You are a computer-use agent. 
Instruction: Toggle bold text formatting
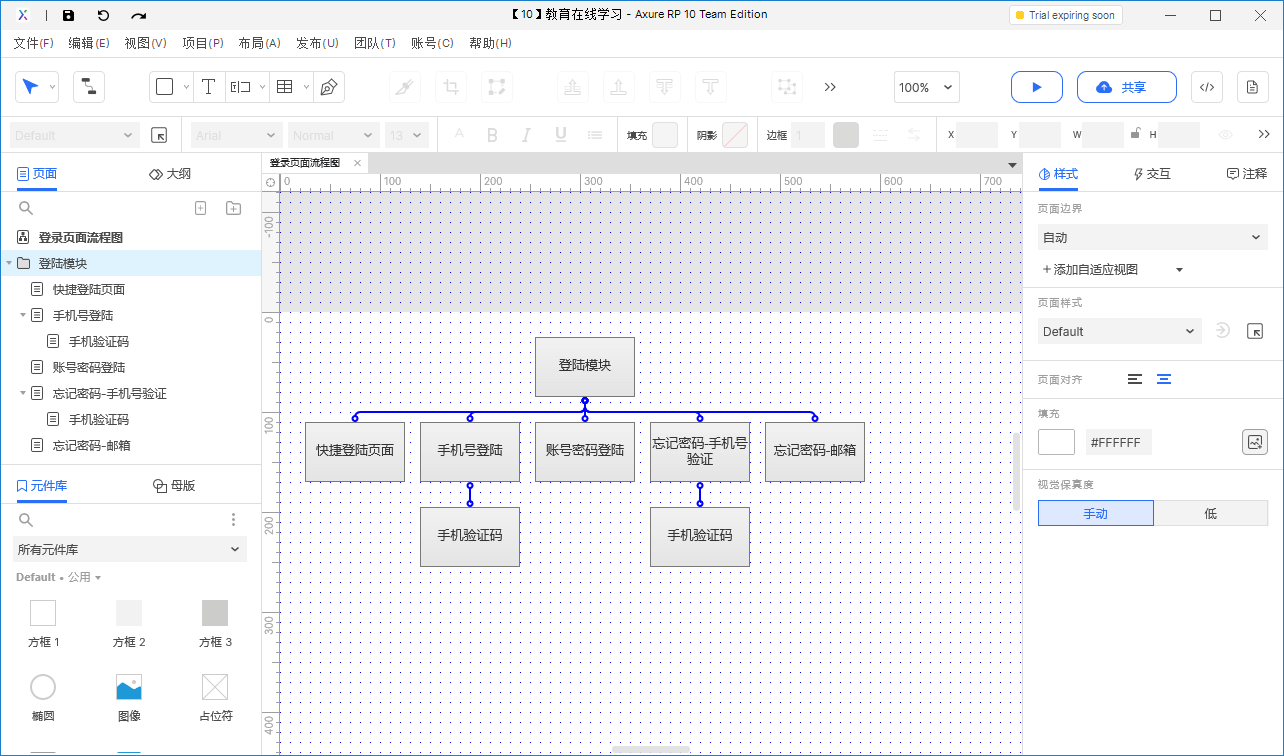tap(492, 135)
